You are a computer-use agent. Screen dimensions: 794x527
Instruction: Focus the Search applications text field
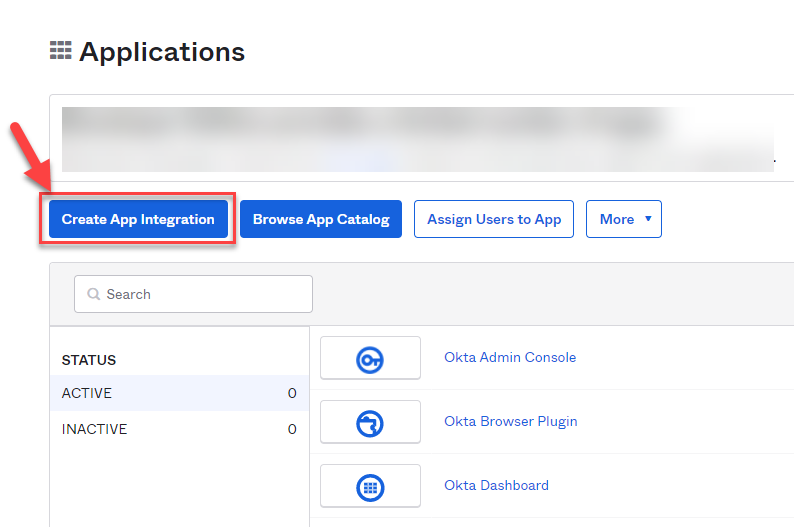(205, 295)
